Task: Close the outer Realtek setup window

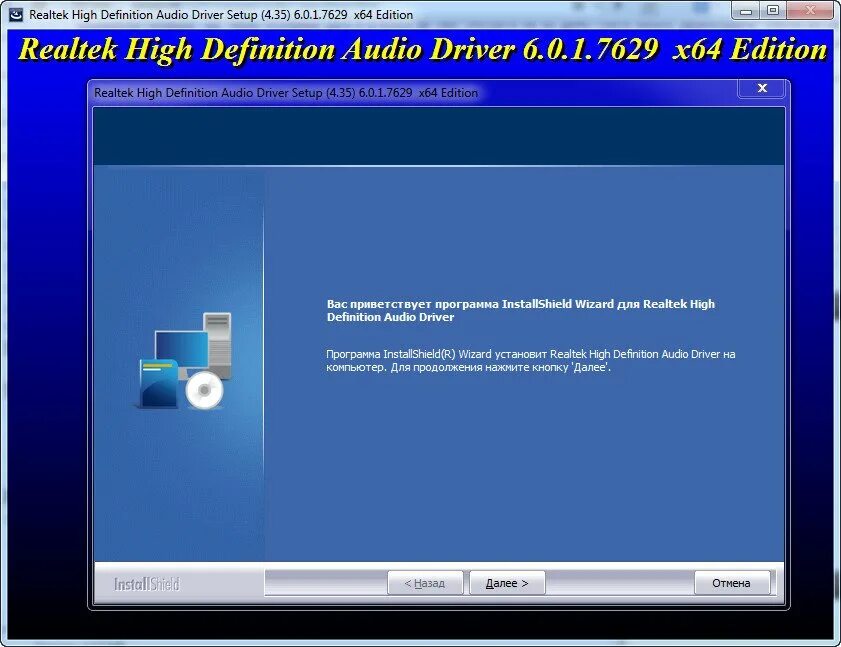Action: pos(810,10)
